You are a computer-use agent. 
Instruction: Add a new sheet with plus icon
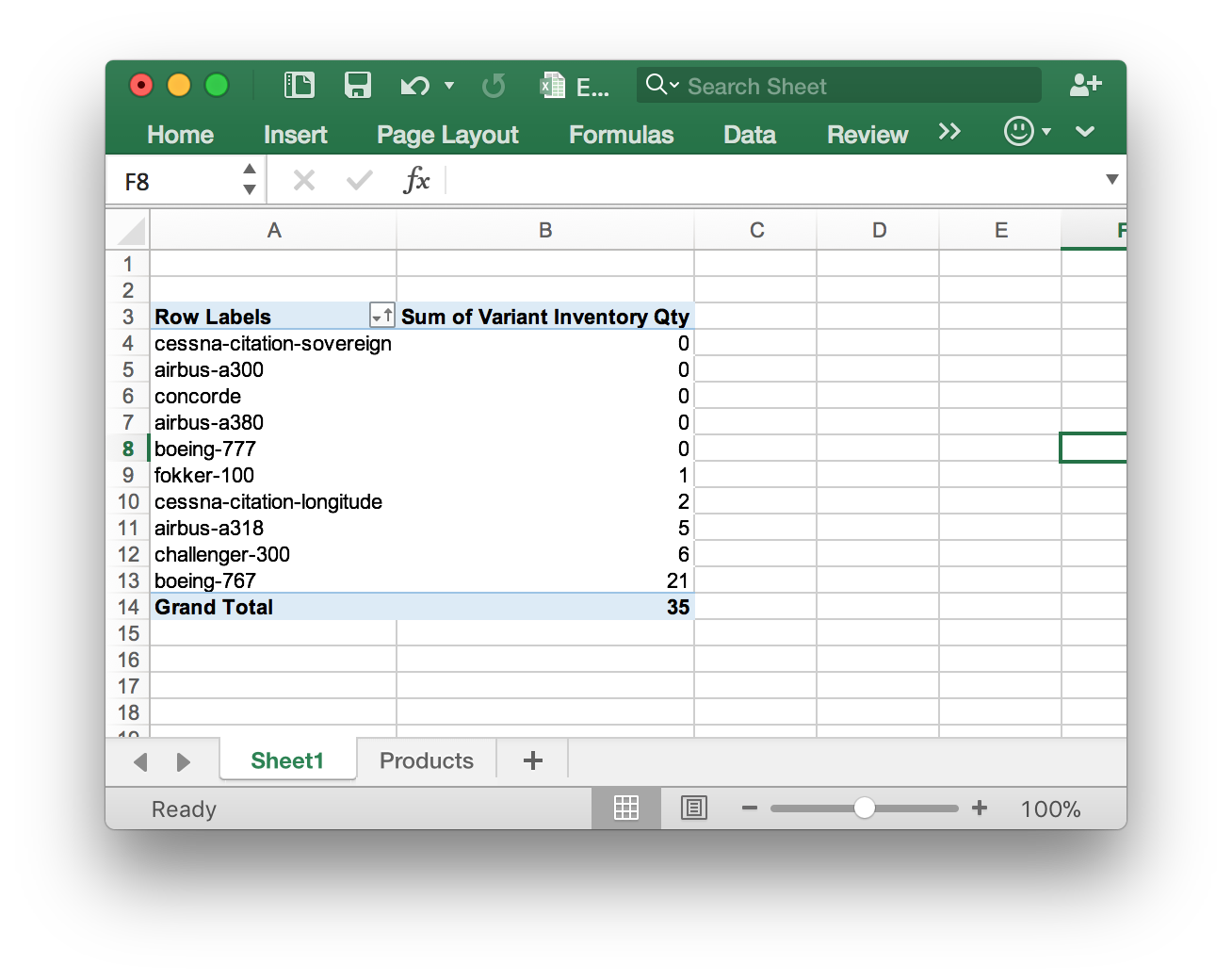pos(532,760)
